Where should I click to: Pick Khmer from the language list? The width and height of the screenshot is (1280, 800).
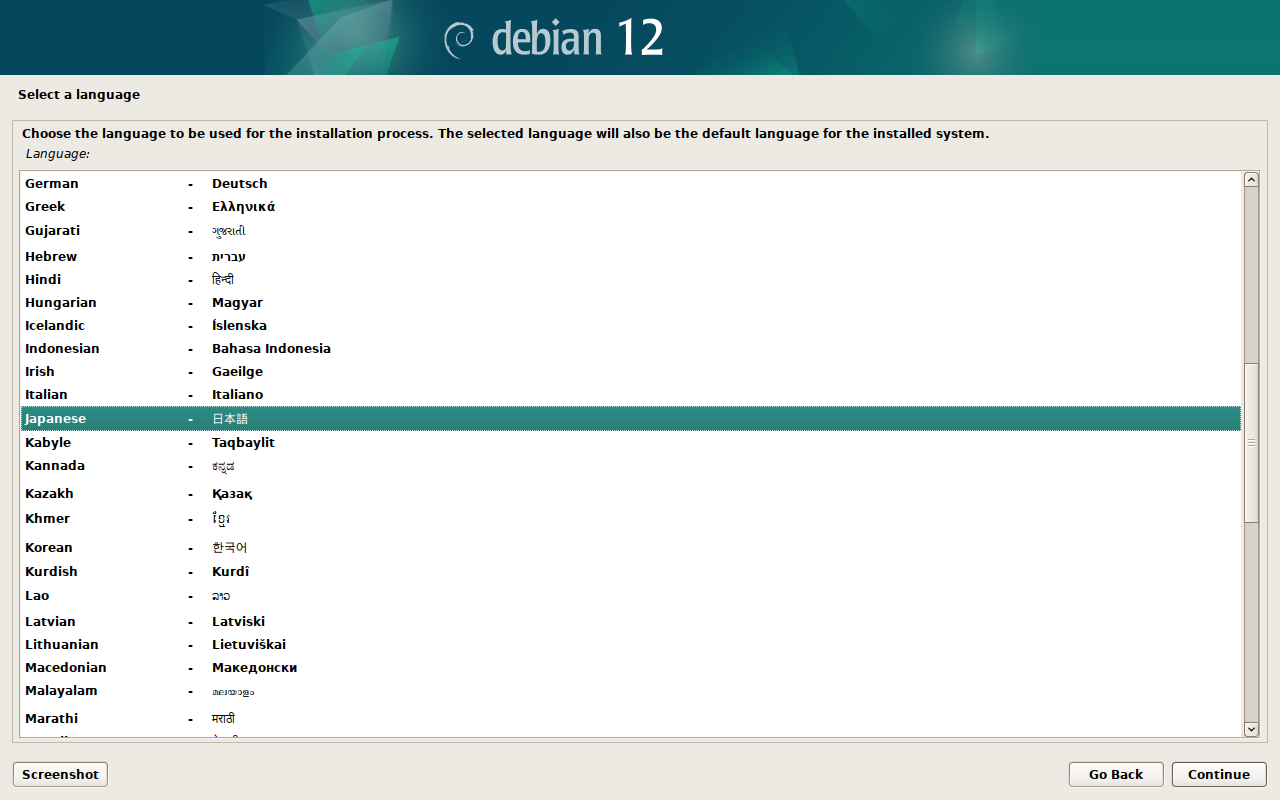point(631,519)
